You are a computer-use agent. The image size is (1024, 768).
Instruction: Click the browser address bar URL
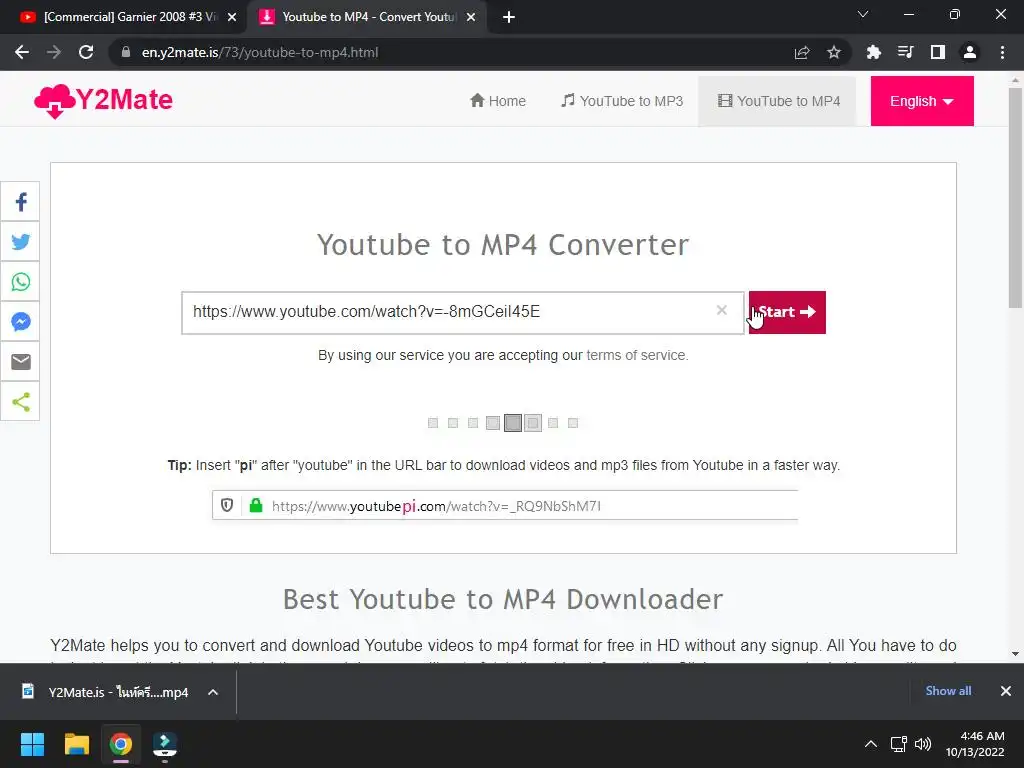pos(260,52)
